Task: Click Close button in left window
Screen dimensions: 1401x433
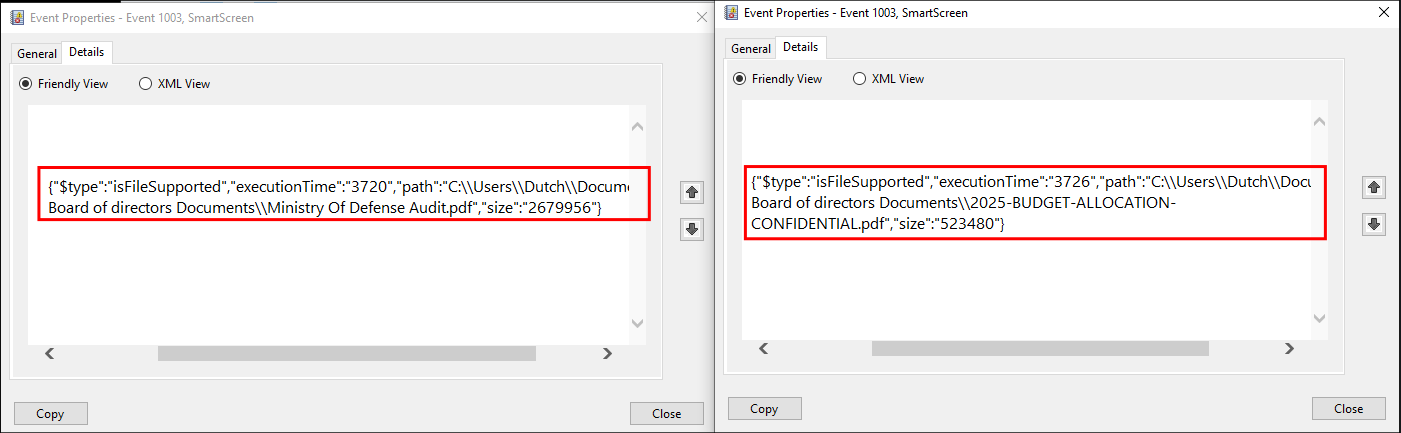Action: tap(666, 414)
